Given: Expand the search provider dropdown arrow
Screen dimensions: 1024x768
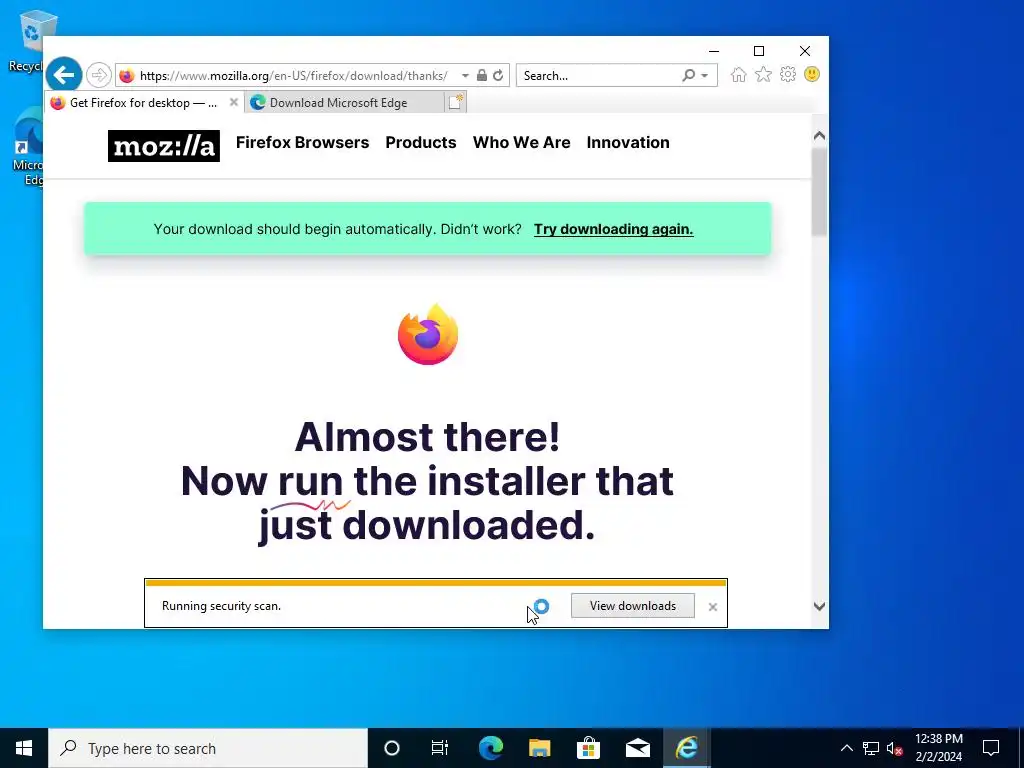Looking at the screenshot, I should [x=705, y=76].
